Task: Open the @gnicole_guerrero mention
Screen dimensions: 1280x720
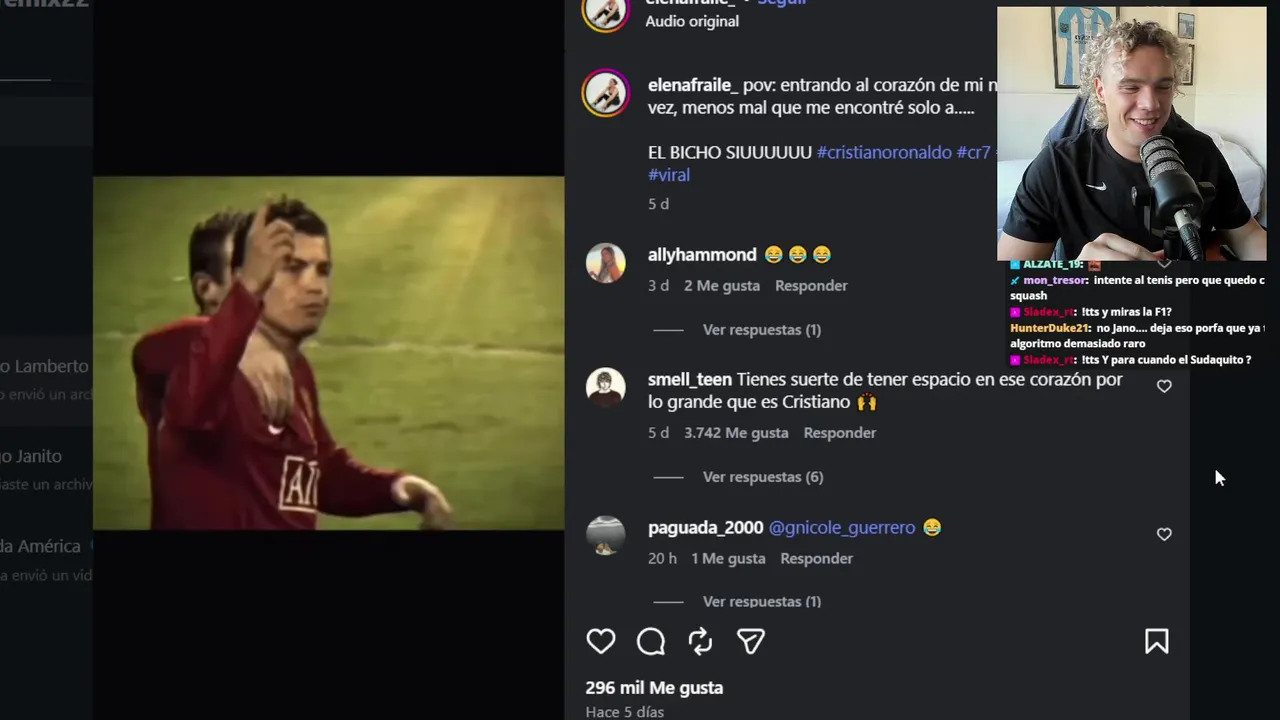Action: point(842,527)
